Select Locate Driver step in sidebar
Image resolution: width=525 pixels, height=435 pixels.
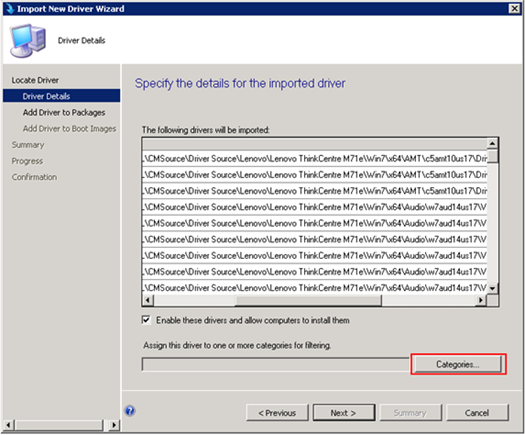(35, 80)
